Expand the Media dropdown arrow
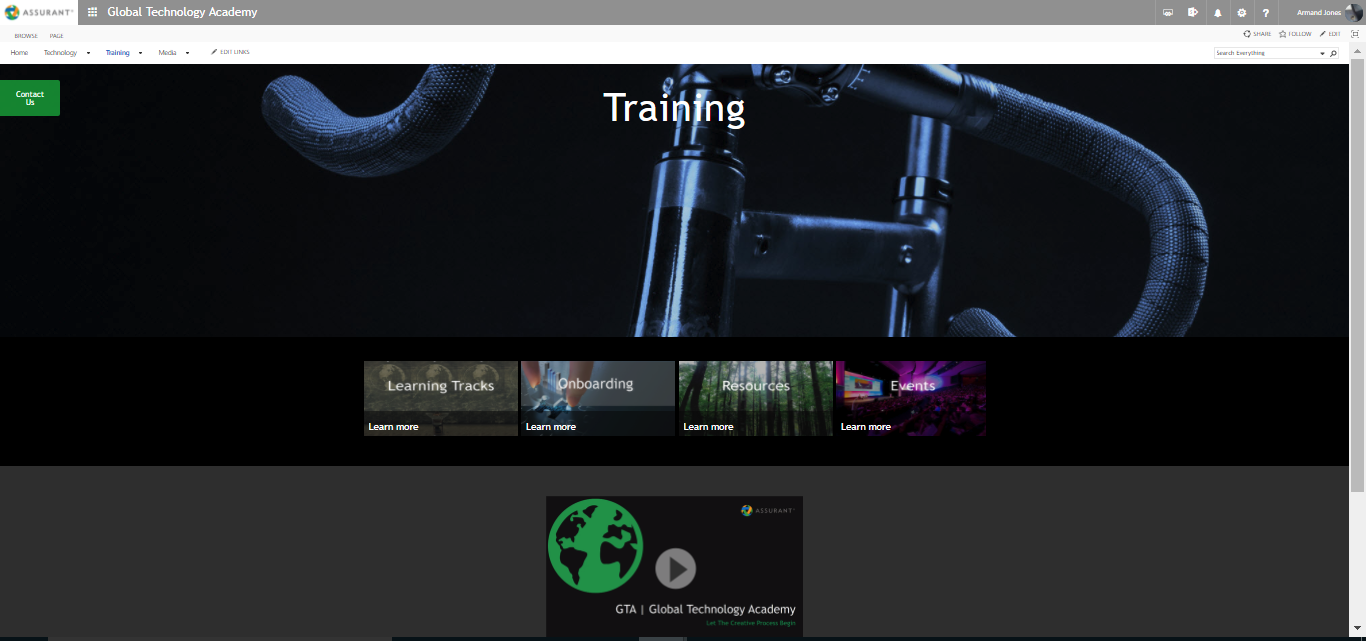The width and height of the screenshot is (1366, 641). 187,53
